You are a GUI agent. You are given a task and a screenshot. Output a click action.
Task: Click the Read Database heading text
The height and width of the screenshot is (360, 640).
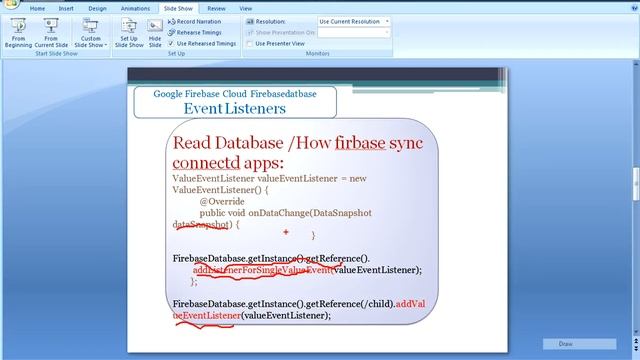tap(228, 143)
